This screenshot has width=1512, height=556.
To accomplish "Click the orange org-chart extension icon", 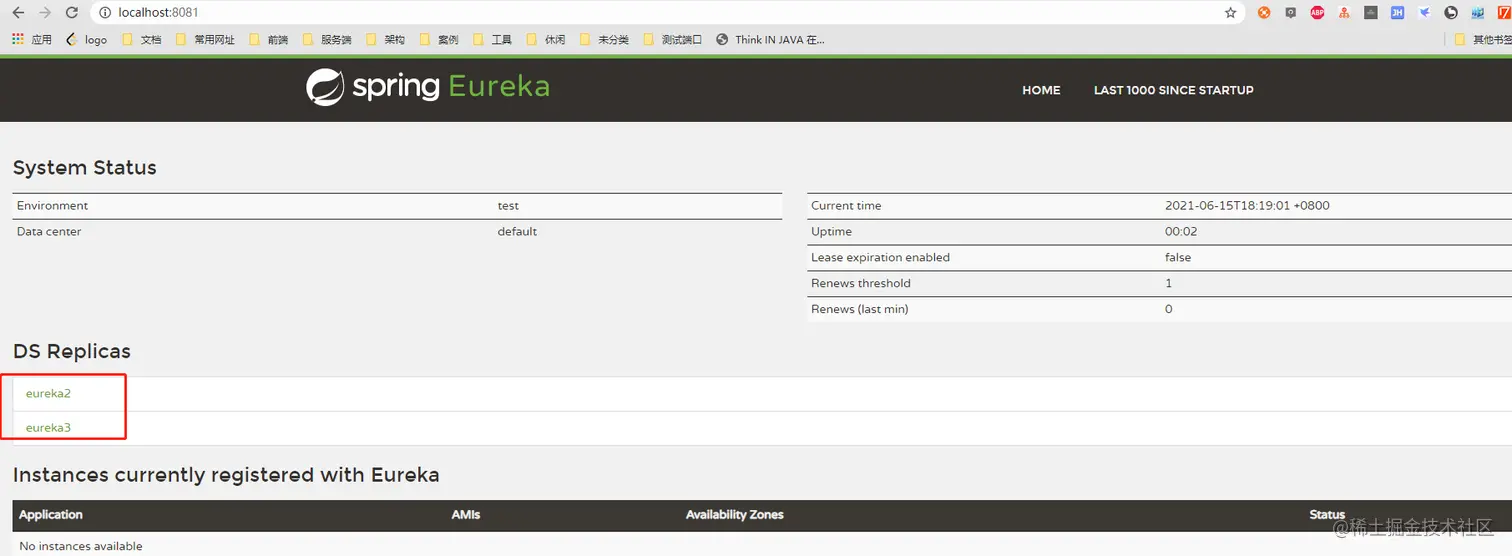I will click(1344, 13).
